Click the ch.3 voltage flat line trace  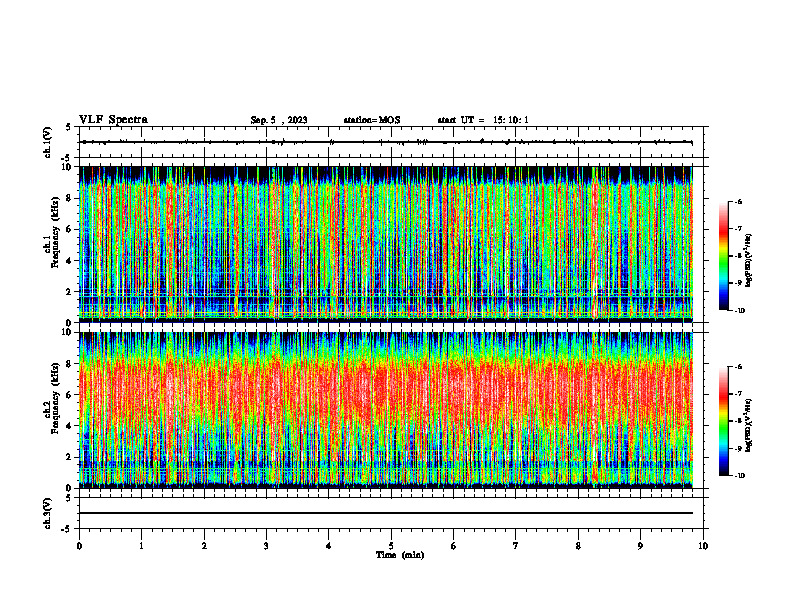point(386,513)
